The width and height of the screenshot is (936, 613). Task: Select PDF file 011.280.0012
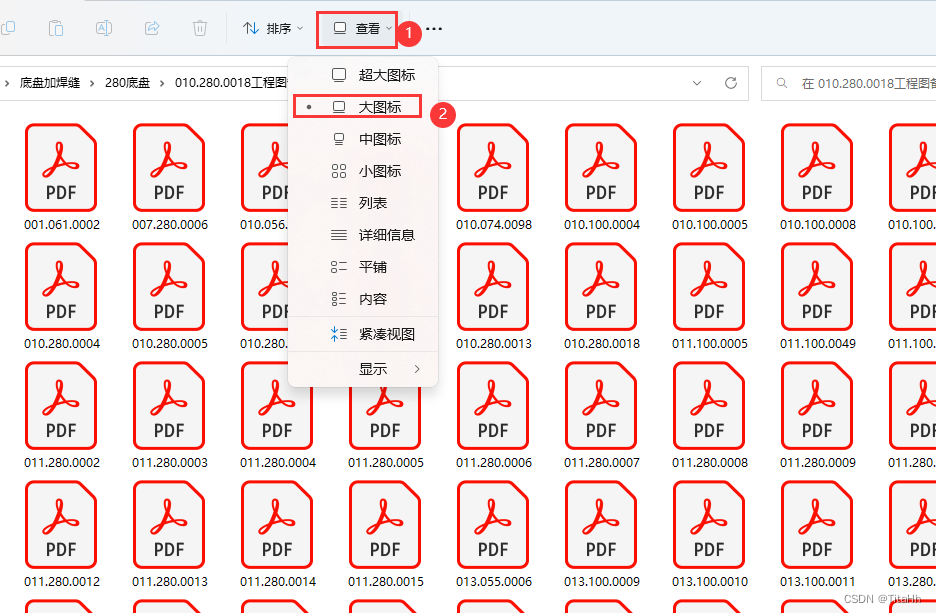[x=61, y=534]
